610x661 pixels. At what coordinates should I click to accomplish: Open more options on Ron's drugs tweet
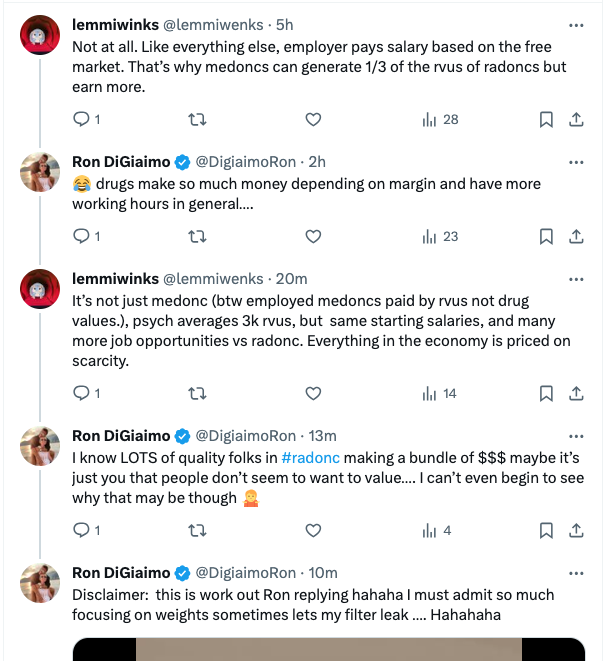point(576,162)
